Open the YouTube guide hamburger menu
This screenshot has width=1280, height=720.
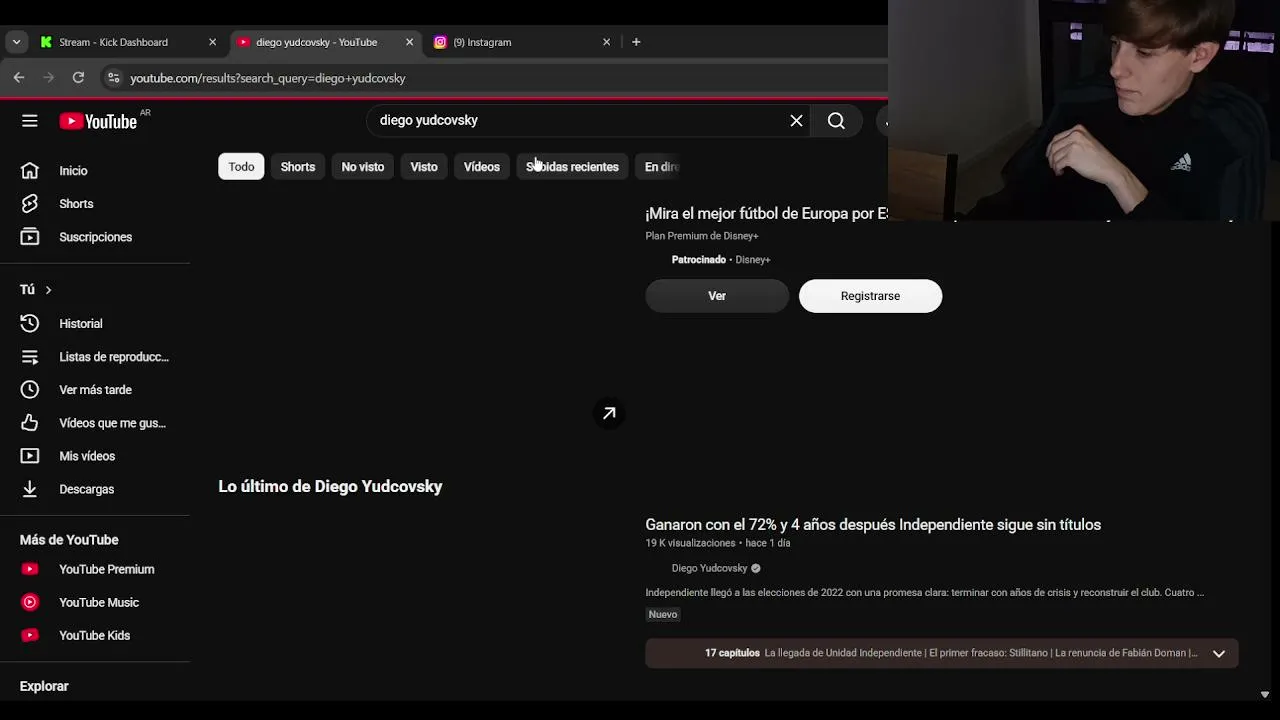pyautogui.click(x=30, y=121)
